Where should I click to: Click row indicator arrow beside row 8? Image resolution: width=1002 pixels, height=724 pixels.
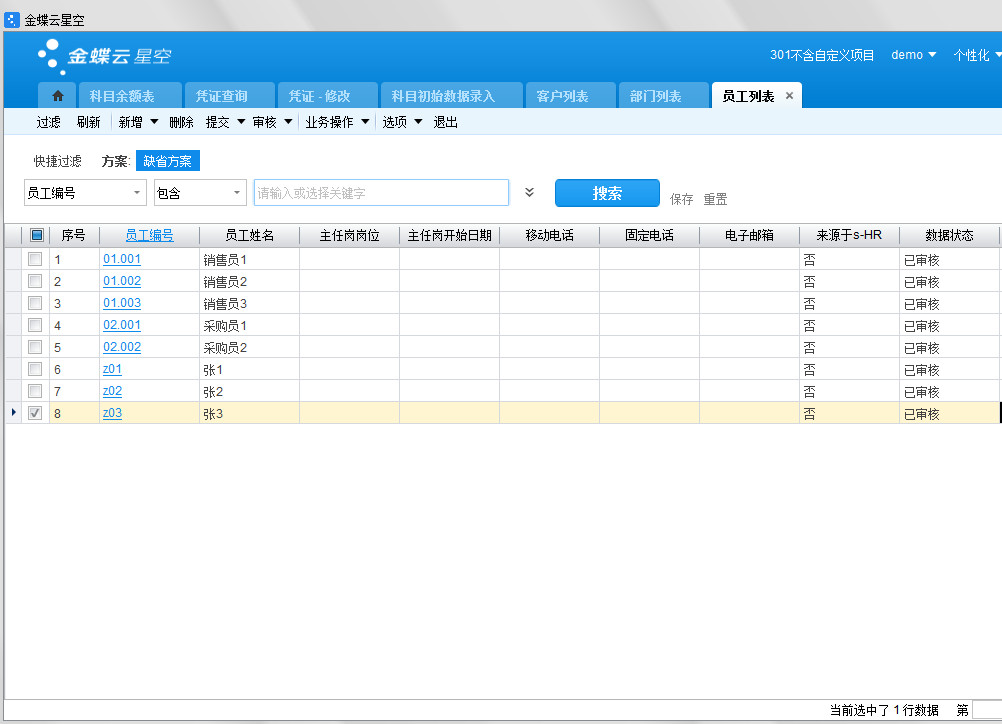pyautogui.click(x=13, y=413)
